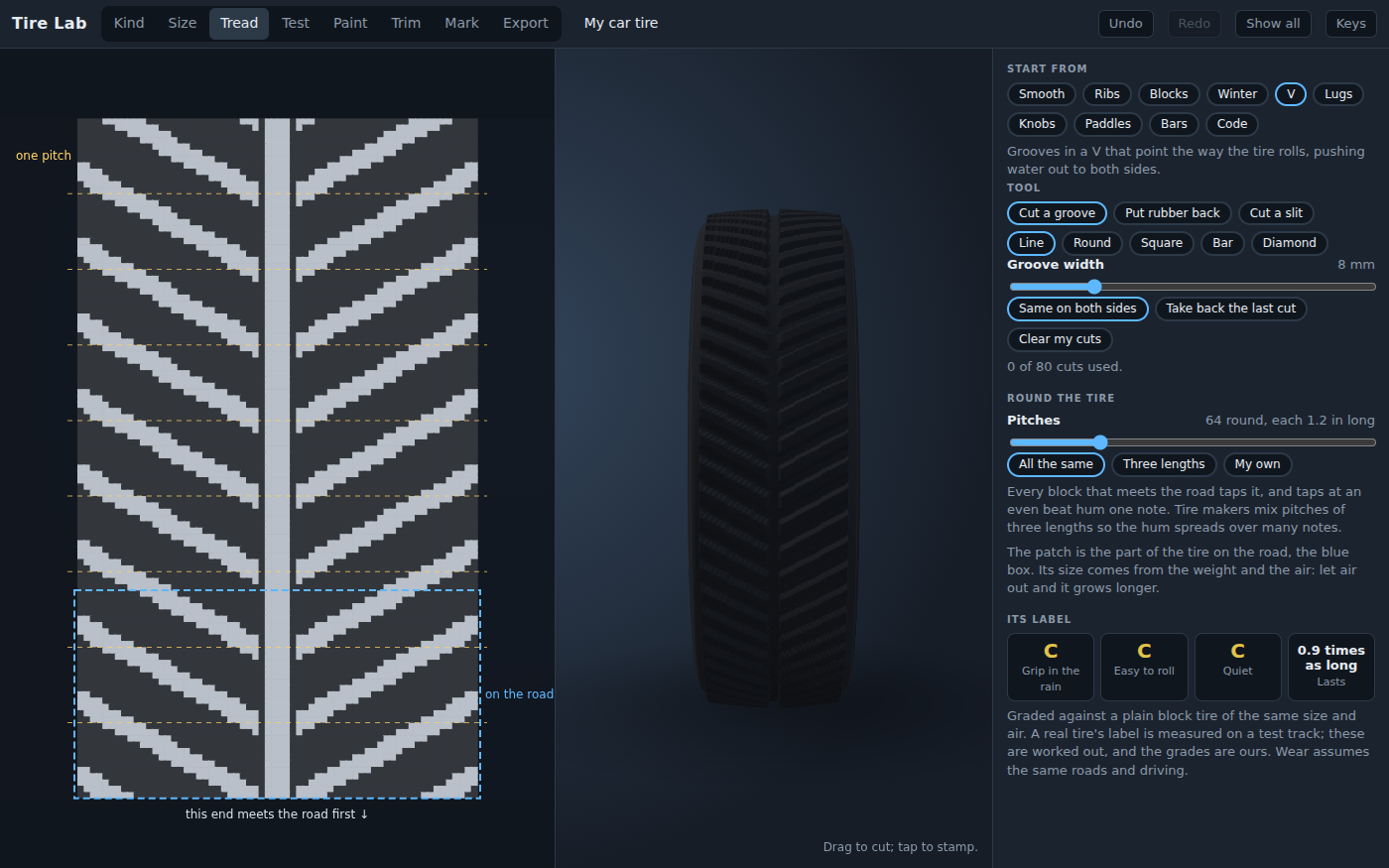
Task: Open the Kind tab
Action: pyautogui.click(x=129, y=23)
